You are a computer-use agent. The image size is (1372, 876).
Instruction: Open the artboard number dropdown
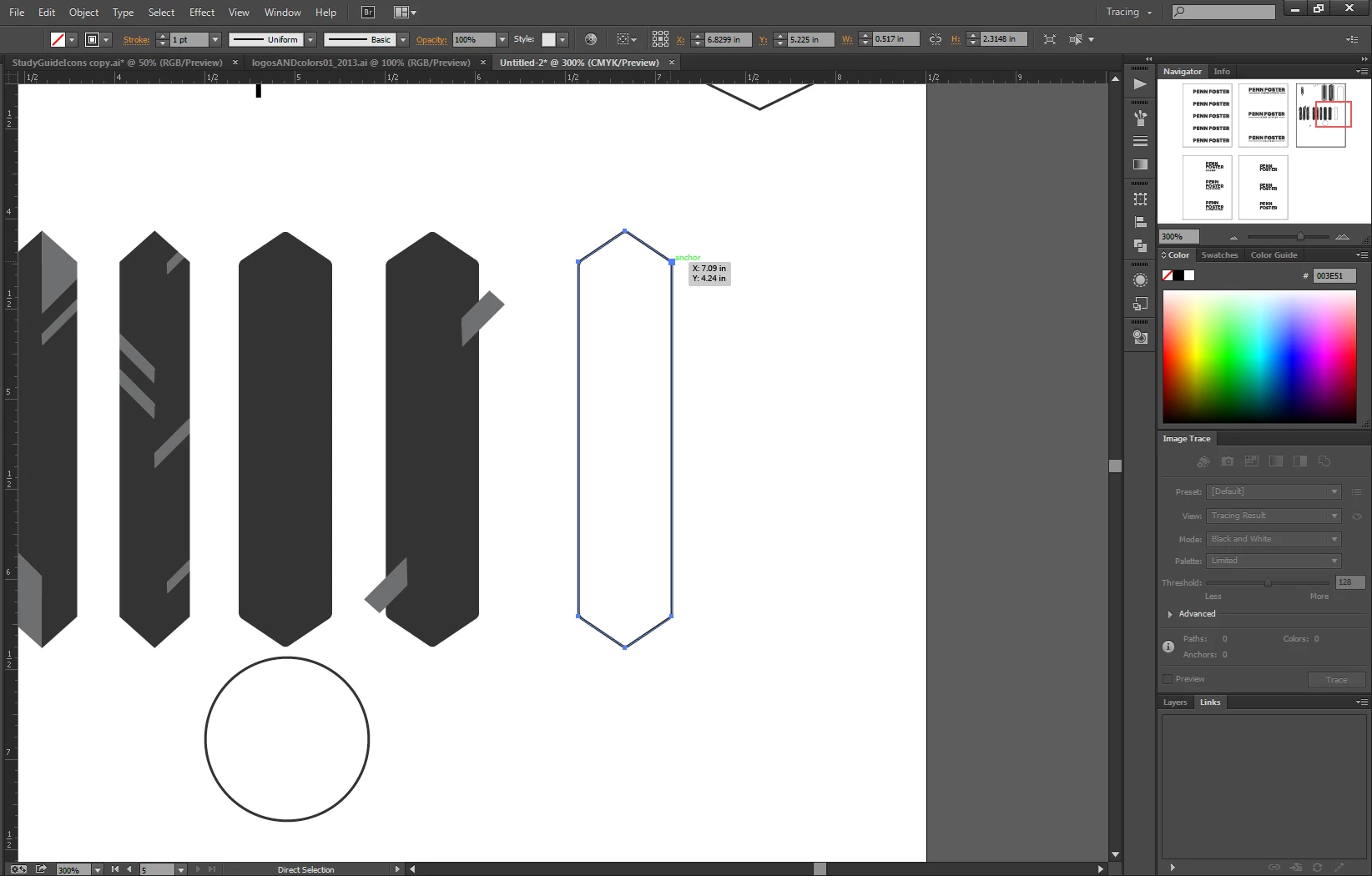[180, 869]
